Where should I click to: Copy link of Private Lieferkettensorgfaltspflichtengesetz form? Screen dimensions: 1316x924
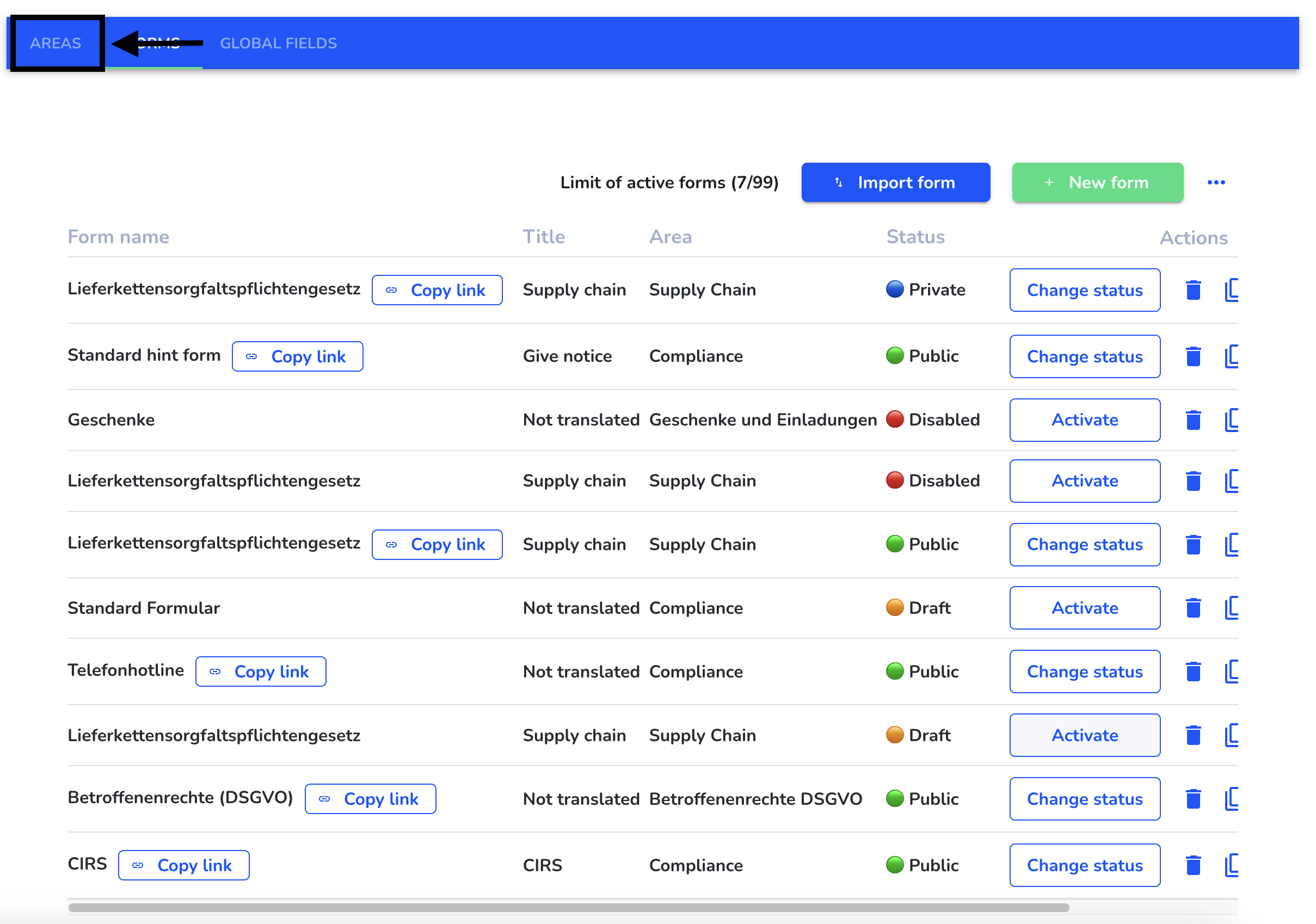coord(436,290)
